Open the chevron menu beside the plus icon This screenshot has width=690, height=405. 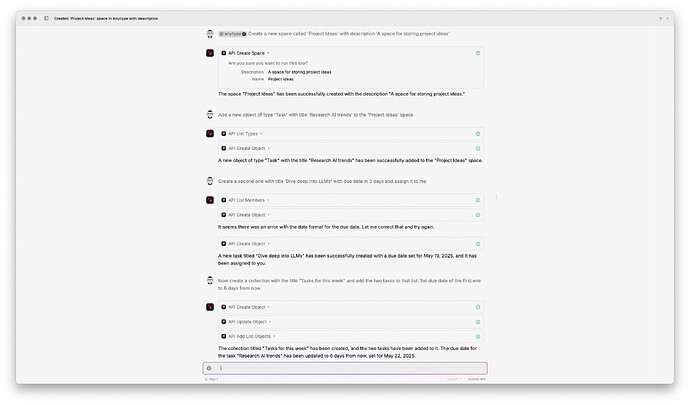point(668,18)
